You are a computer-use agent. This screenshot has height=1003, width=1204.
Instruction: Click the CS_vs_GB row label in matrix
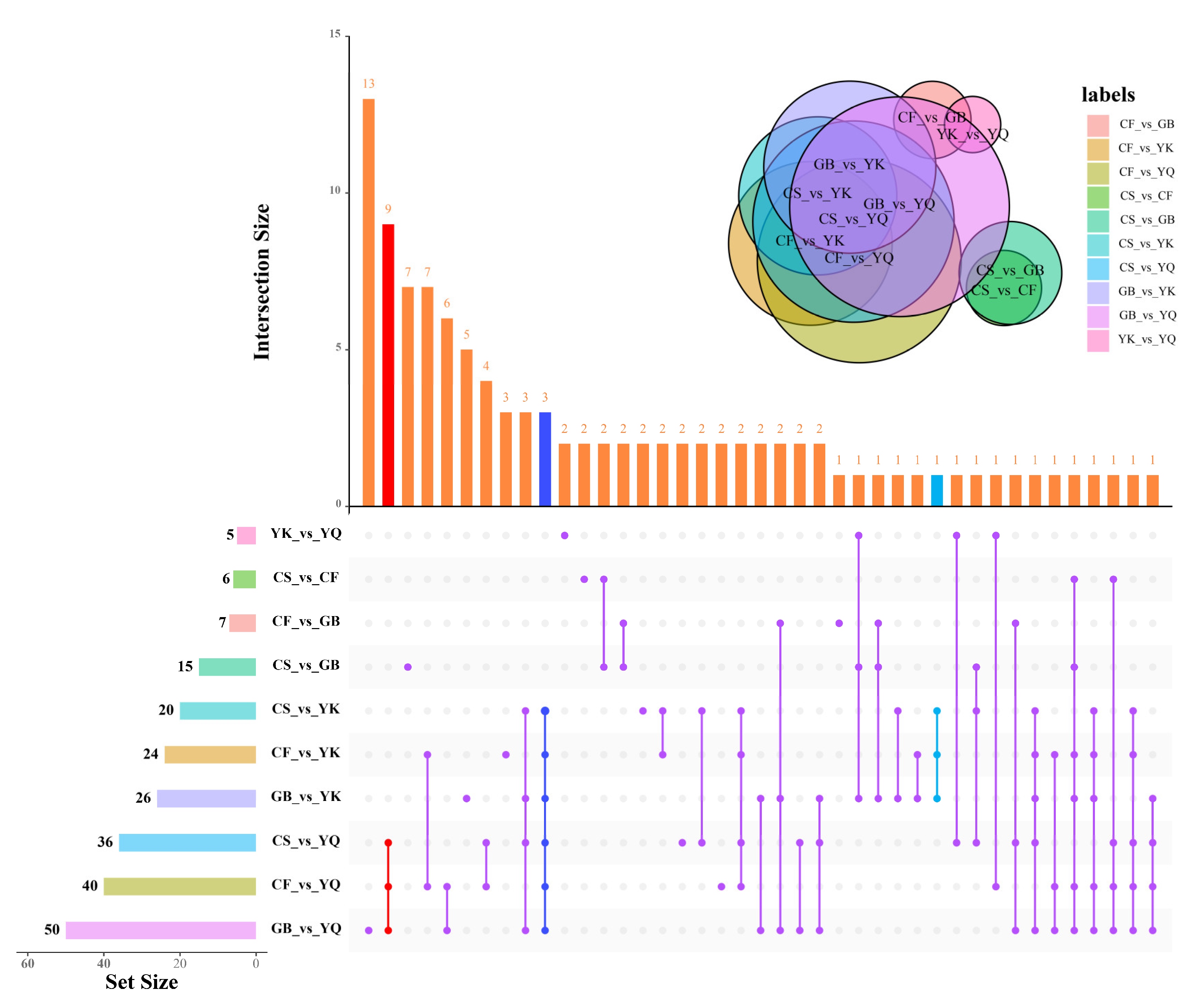tap(306, 665)
